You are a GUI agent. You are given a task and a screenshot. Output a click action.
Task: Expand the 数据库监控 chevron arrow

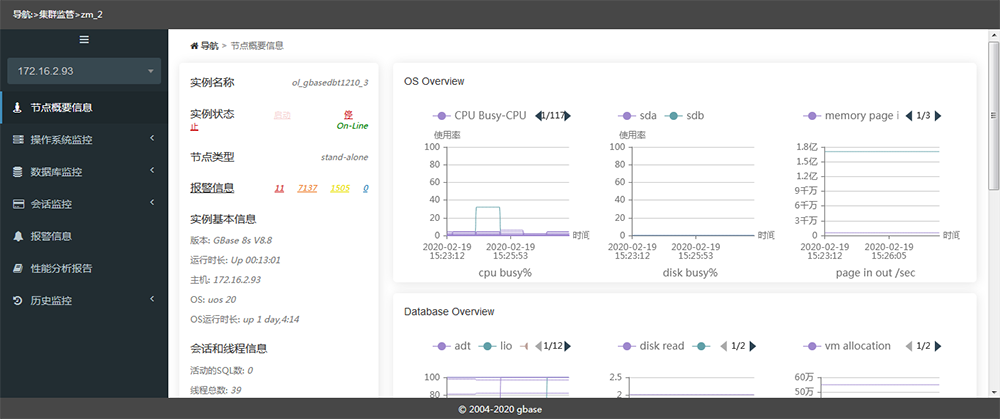(152, 170)
